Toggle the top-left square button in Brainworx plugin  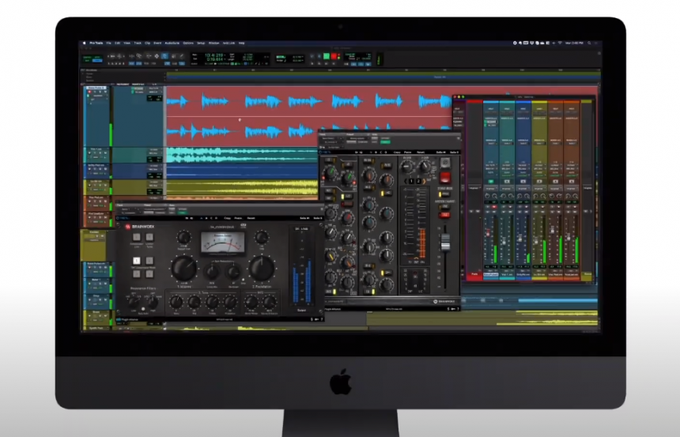[137, 237]
